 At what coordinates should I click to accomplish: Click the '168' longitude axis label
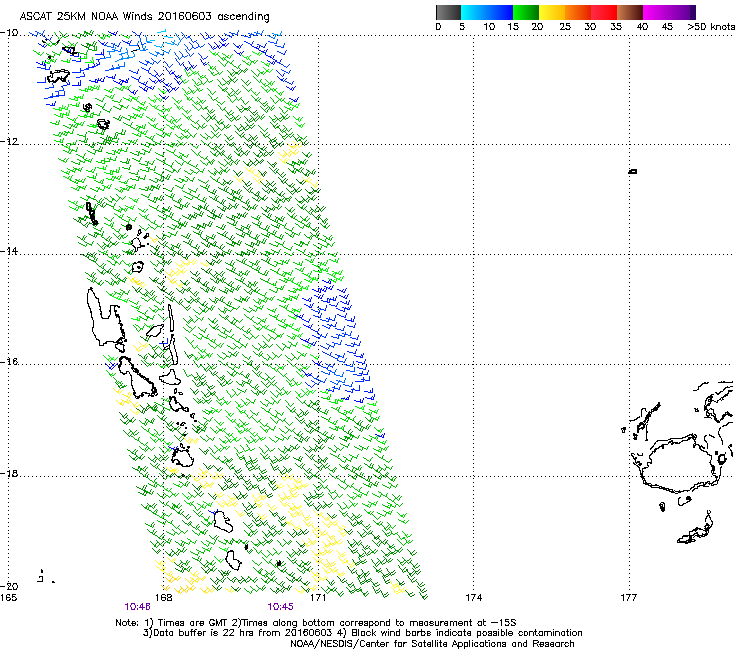click(x=163, y=598)
